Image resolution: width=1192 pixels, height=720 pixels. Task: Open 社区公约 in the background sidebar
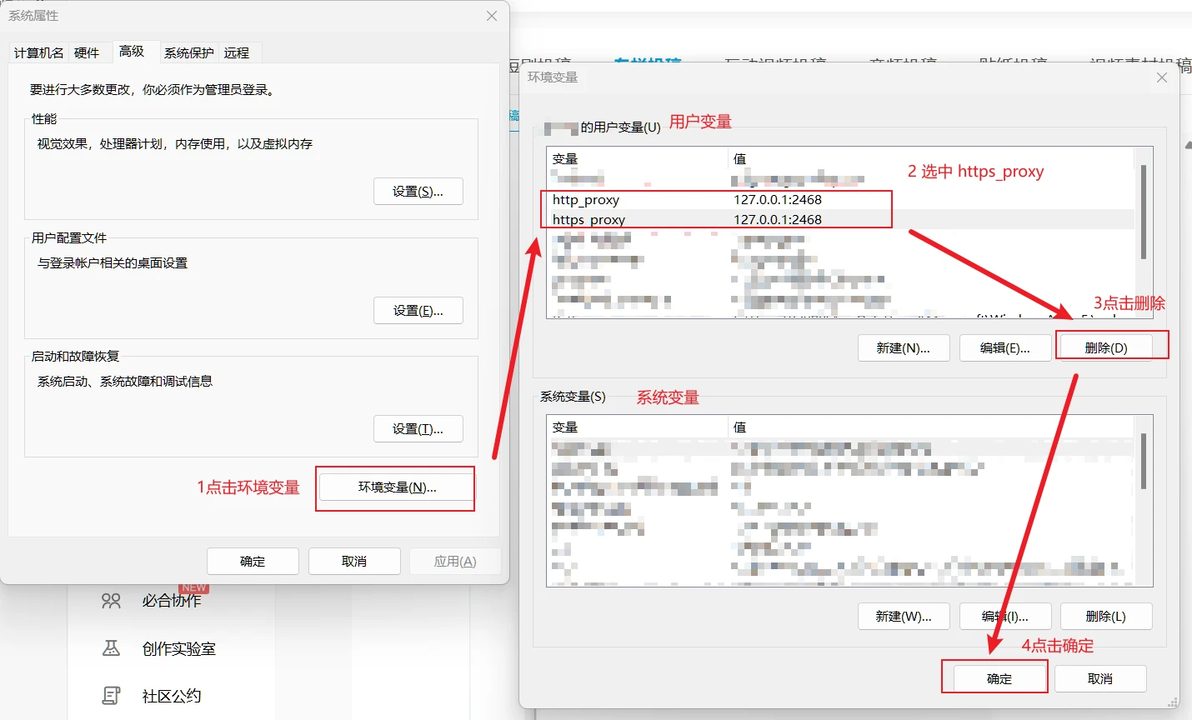172,696
